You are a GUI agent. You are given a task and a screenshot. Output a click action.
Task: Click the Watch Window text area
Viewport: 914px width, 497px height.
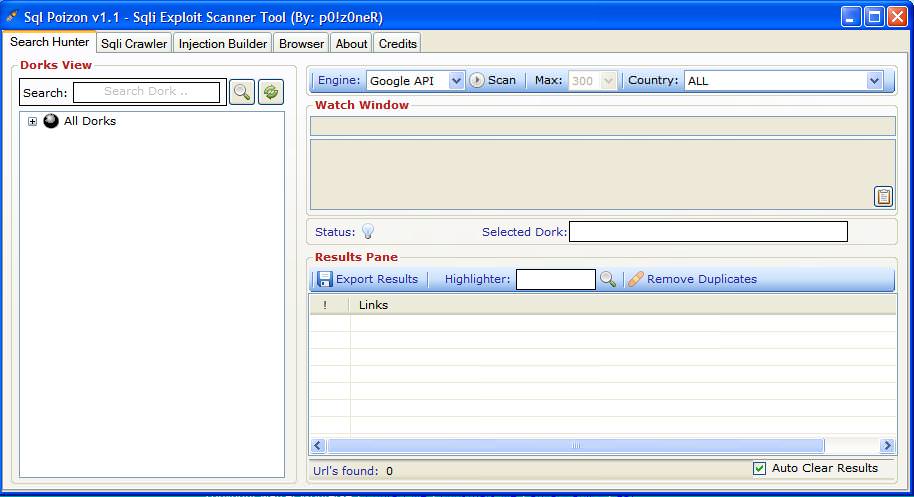point(603,174)
